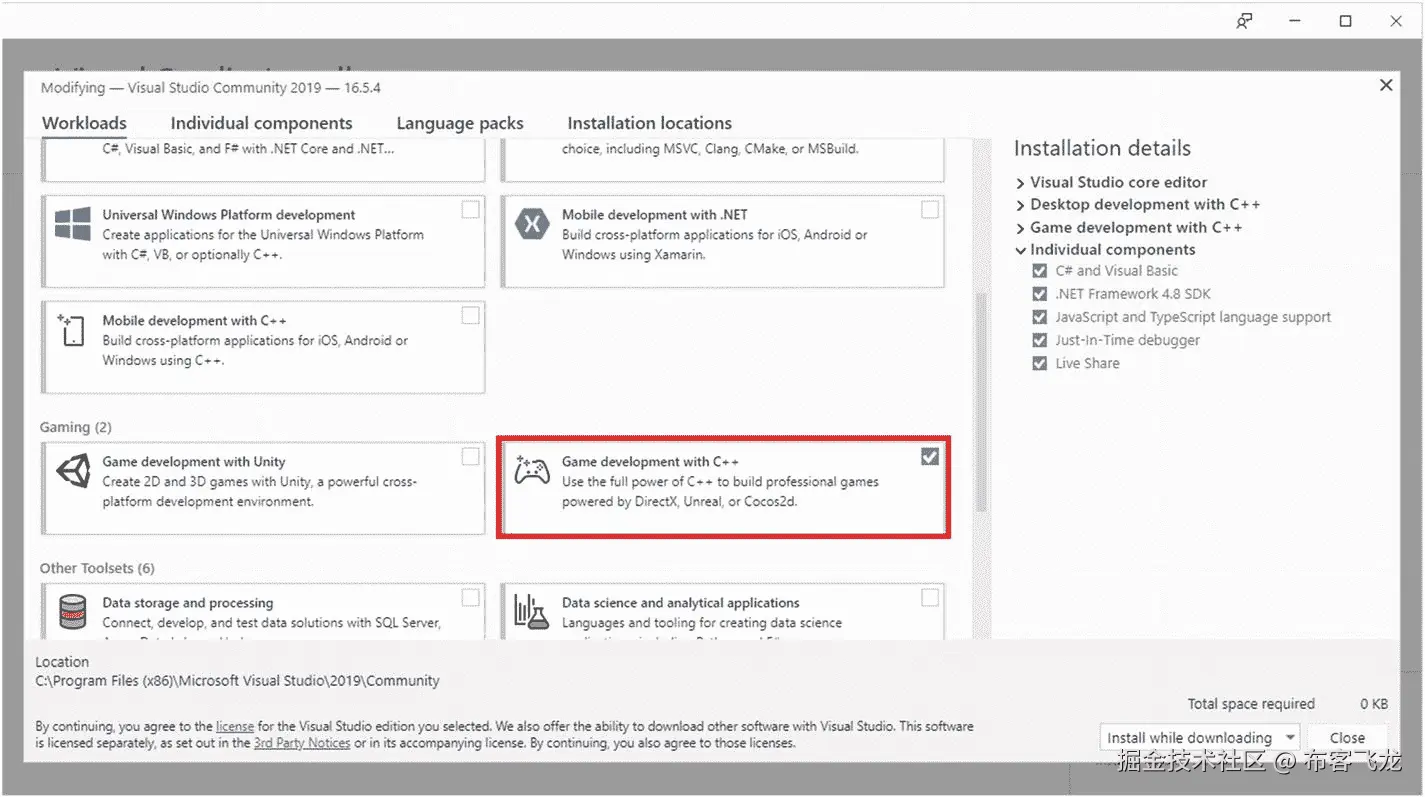Screen dimensions: 1425x797
Task: Uncheck Just-In-Time debugger component
Action: pos(1040,340)
